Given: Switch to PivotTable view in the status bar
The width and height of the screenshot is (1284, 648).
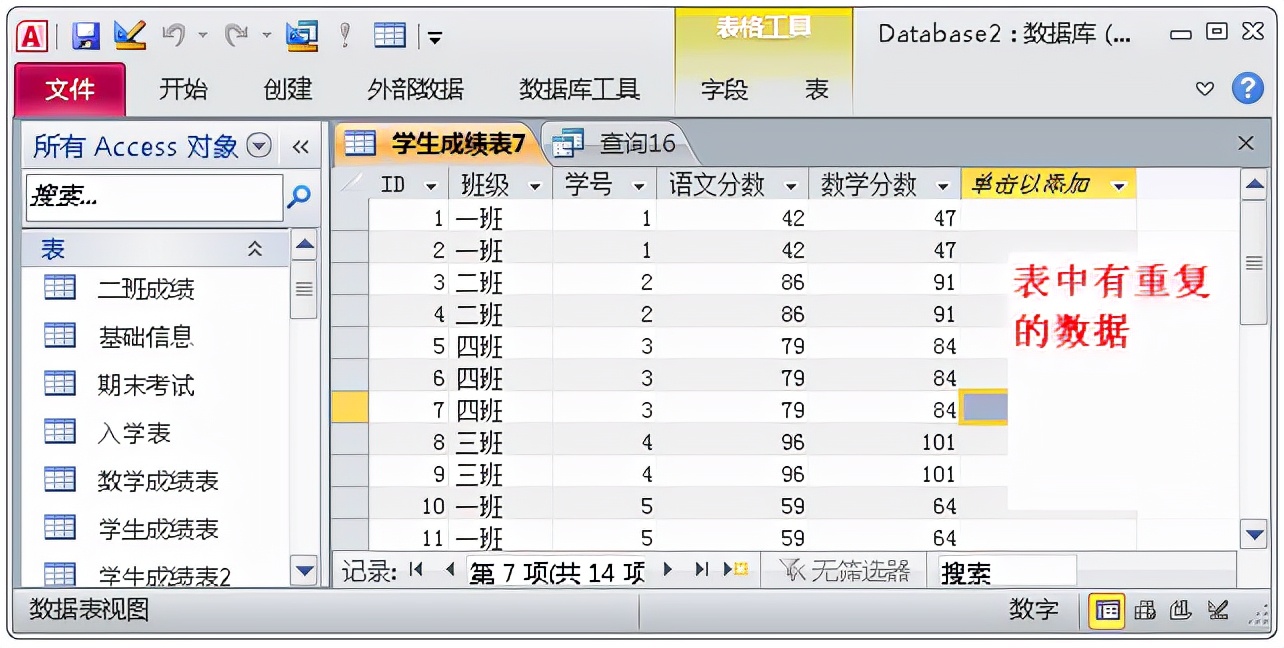Looking at the screenshot, I should tap(1144, 610).
